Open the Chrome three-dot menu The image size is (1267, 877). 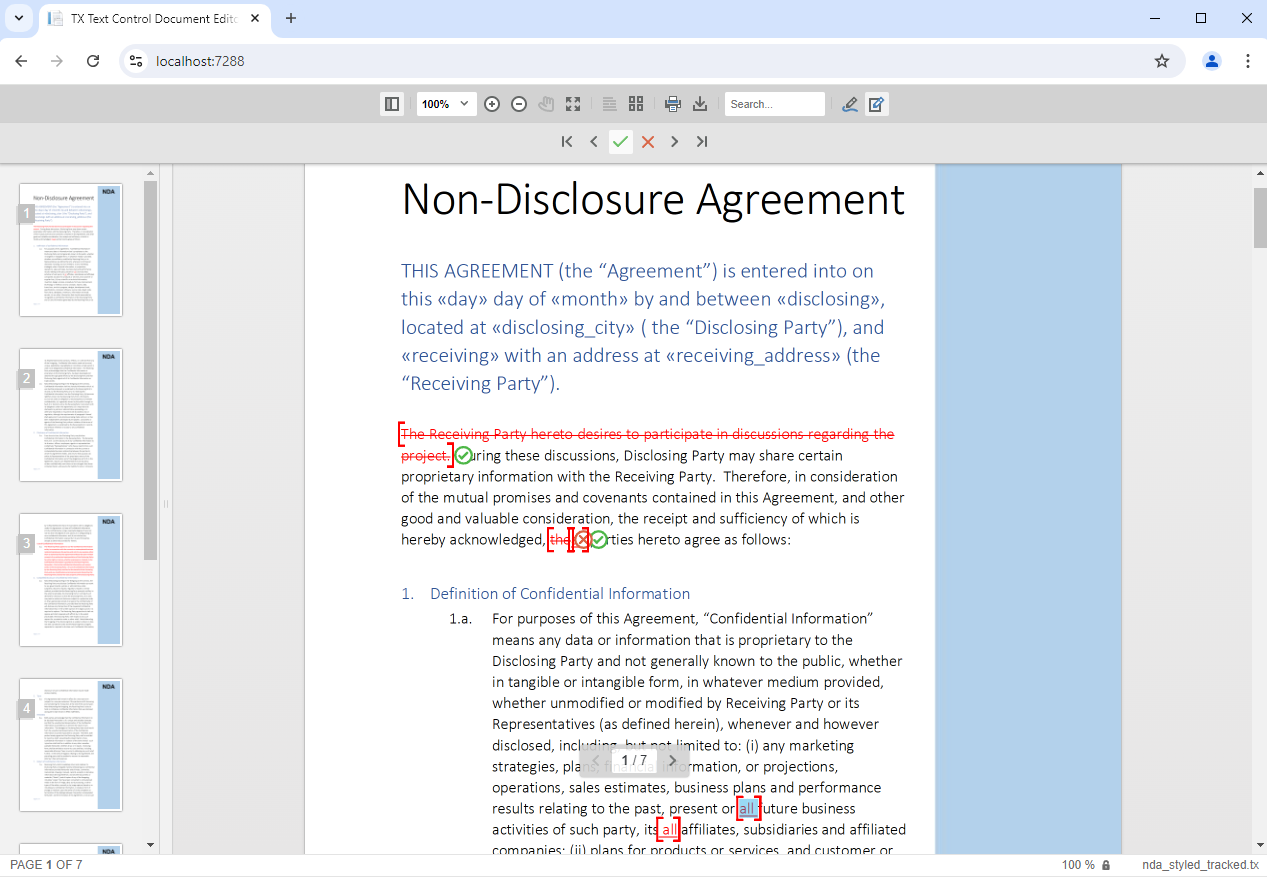[x=1248, y=61]
